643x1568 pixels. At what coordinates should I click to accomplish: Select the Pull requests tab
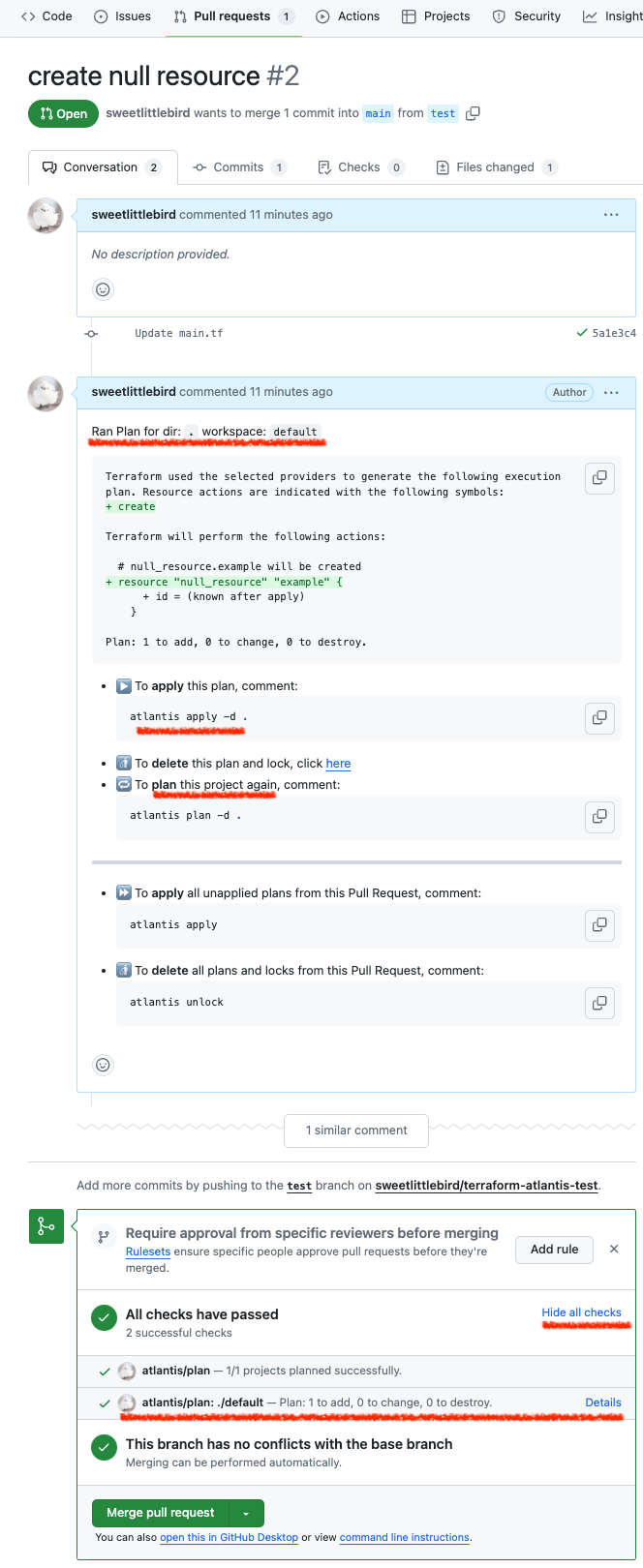tap(233, 16)
